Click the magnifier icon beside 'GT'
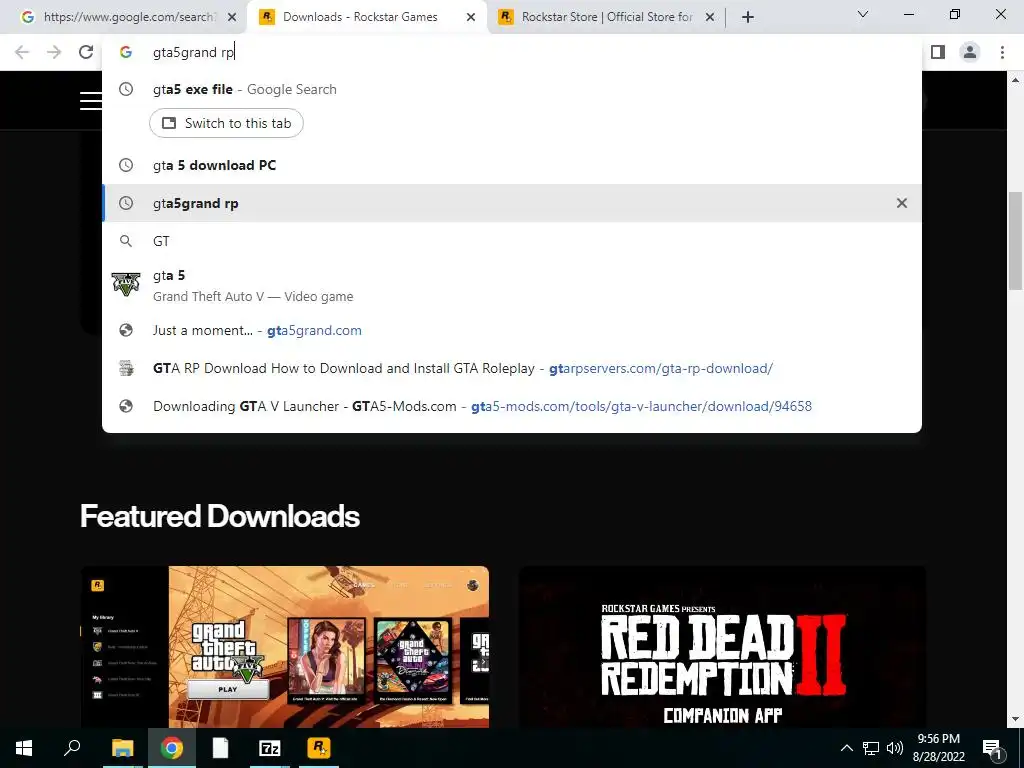1024x768 pixels. point(126,241)
